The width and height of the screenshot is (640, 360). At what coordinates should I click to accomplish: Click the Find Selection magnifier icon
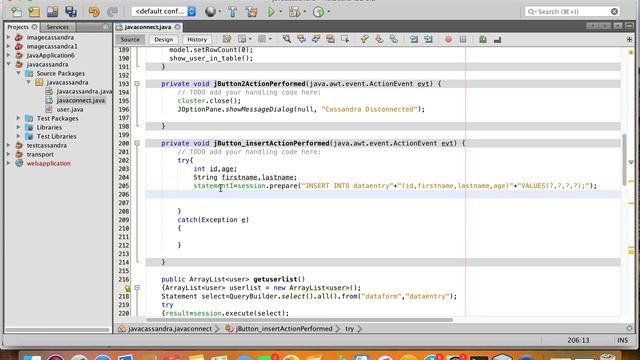click(x=287, y=39)
